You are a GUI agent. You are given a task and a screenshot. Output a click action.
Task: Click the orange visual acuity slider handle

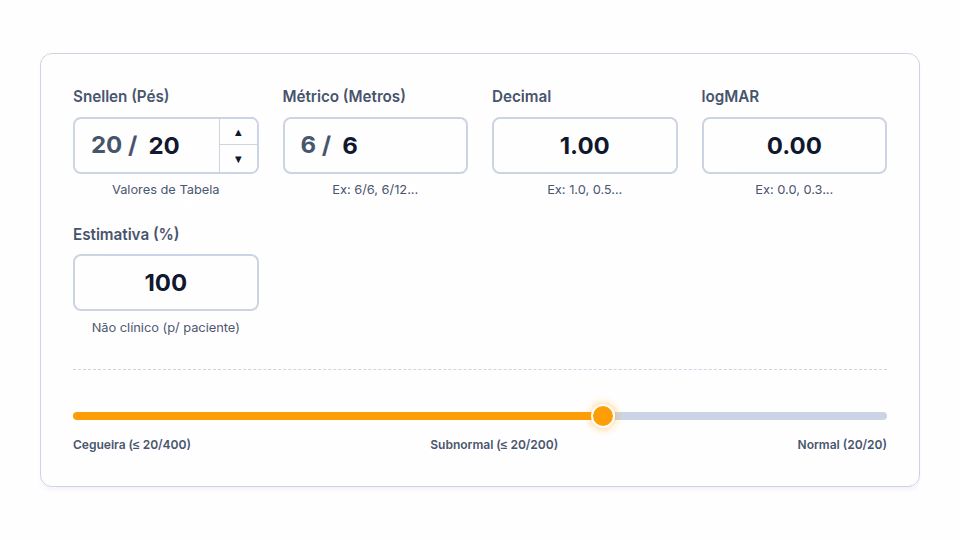[x=603, y=416]
